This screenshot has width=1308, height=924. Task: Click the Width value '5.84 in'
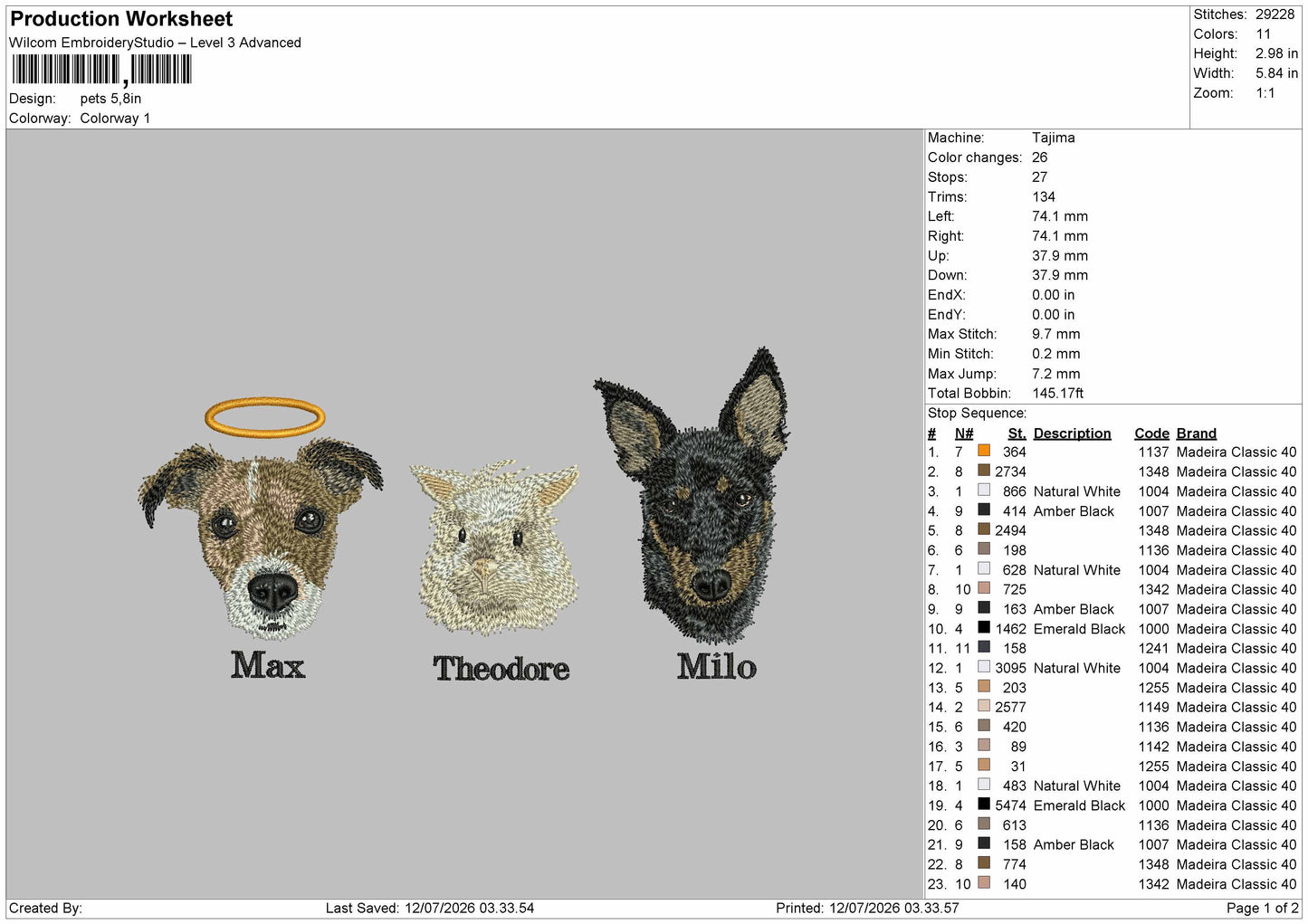1276,73
